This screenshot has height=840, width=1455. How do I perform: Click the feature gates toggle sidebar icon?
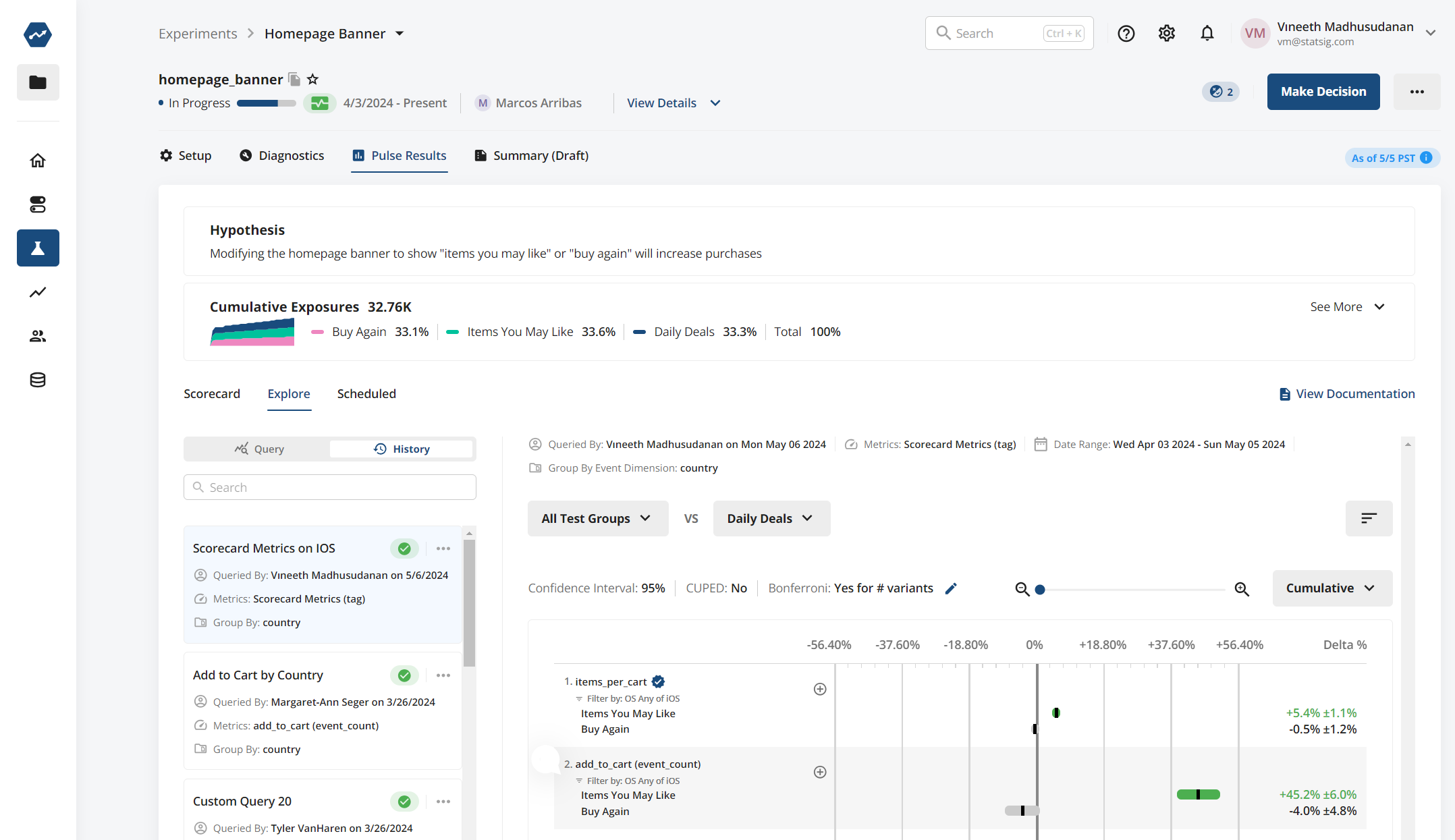(x=38, y=204)
